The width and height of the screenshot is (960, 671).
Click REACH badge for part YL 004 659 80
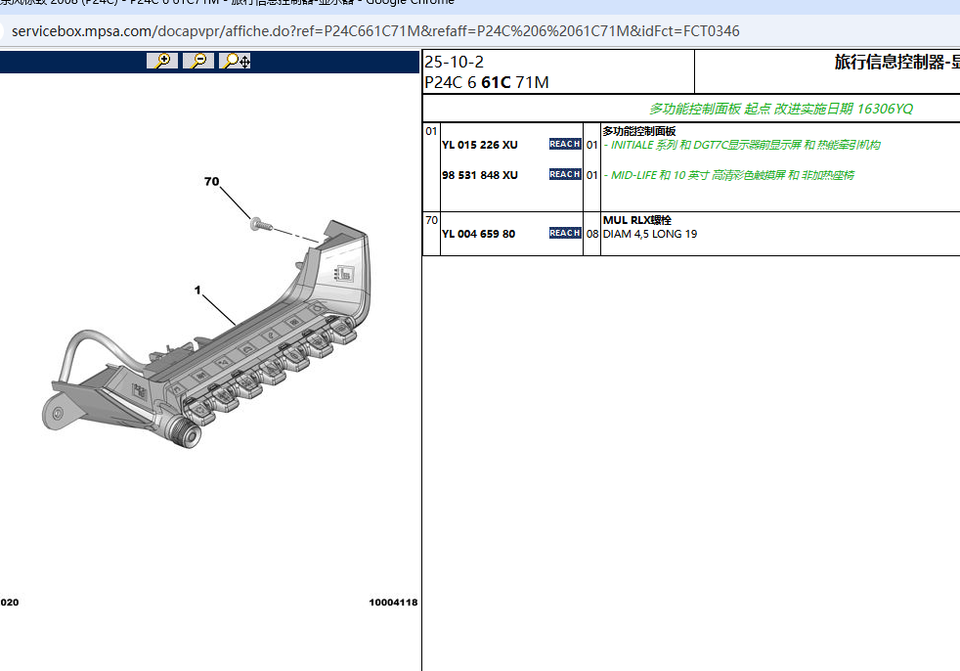564,233
